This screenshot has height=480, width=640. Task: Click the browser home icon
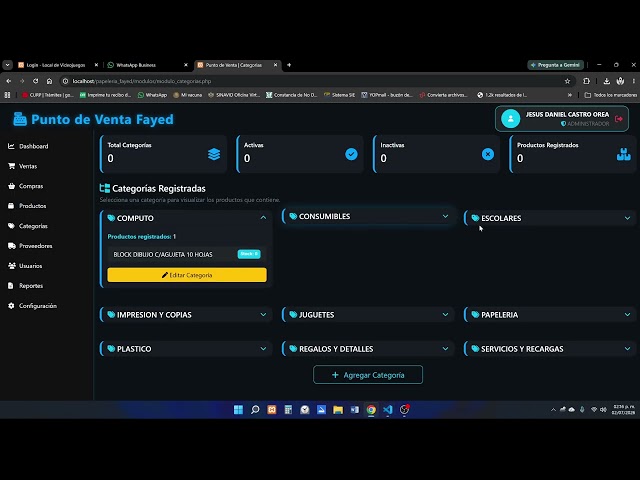49,81
